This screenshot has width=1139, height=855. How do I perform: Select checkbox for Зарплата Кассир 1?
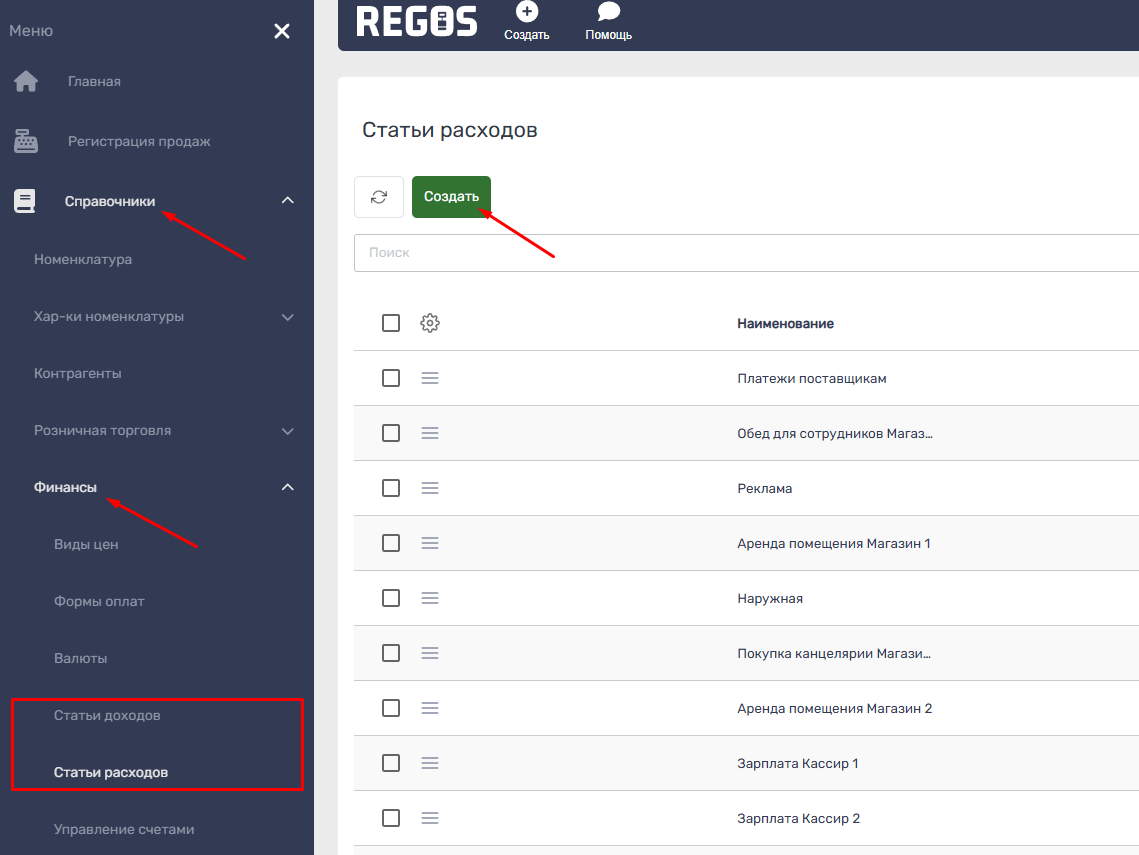click(391, 763)
